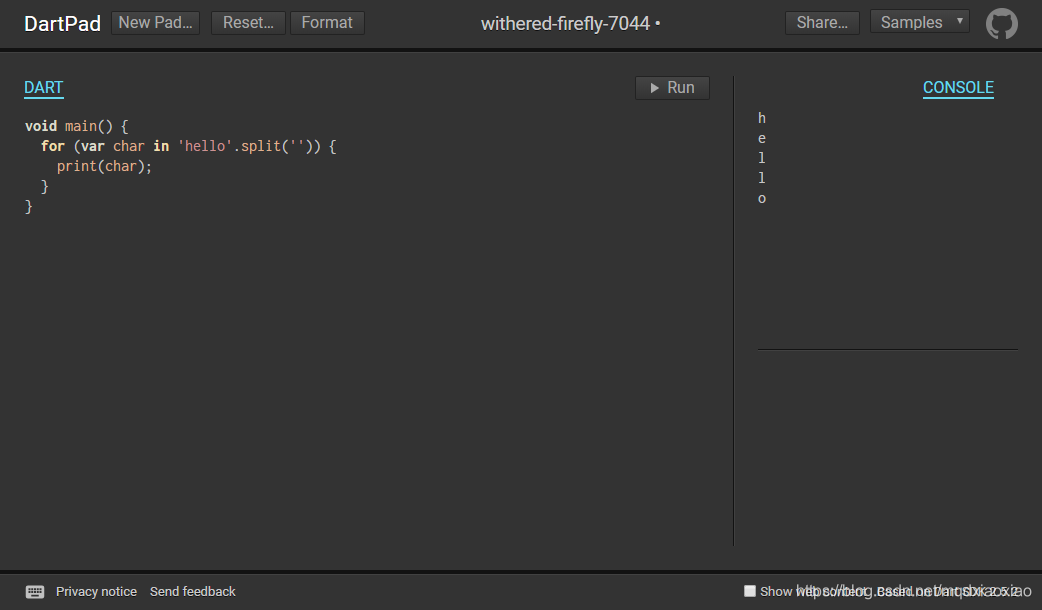Click the 'hello' string in code
The image size is (1042, 610).
[205, 146]
